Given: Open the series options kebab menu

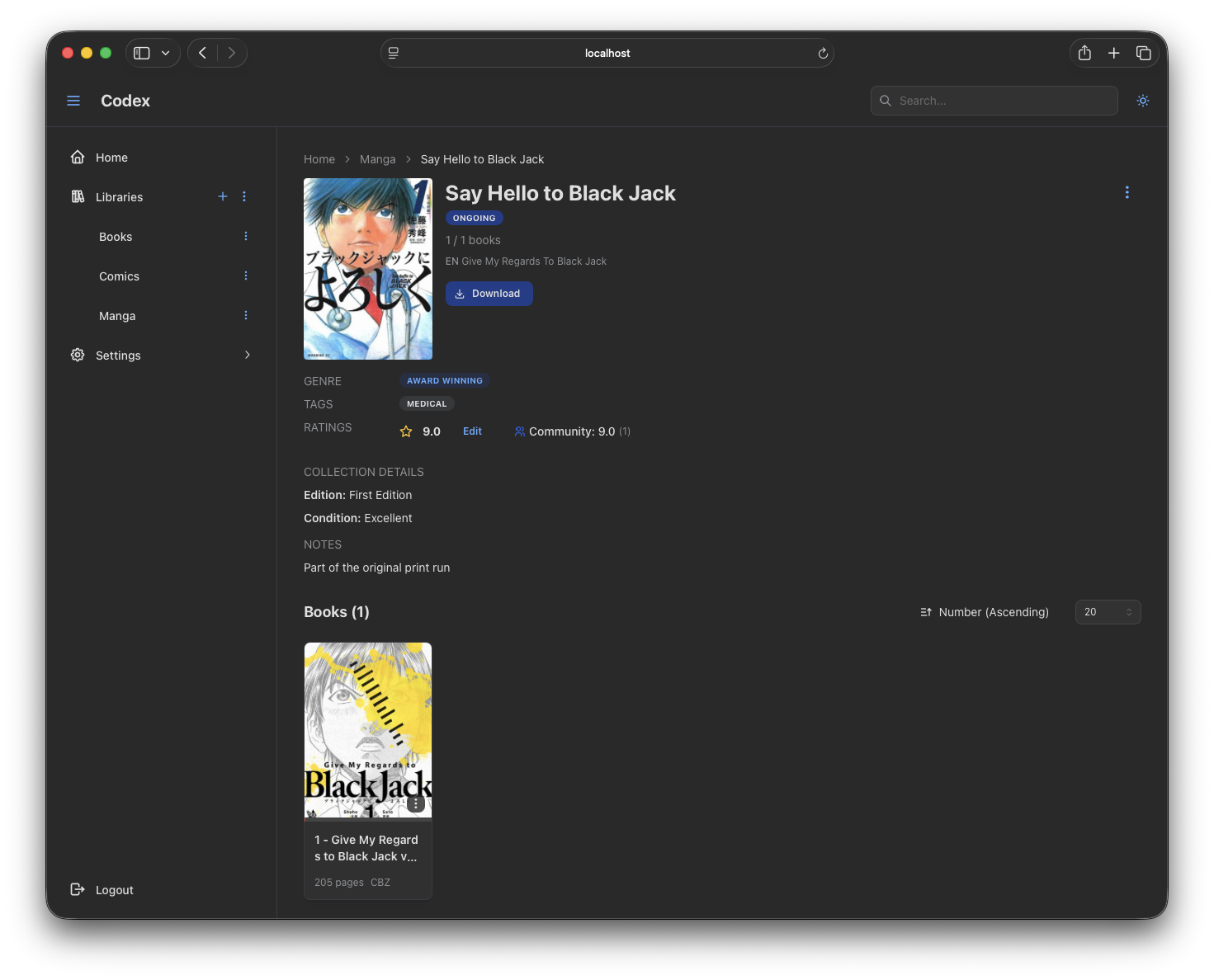Looking at the screenshot, I should pos(1127,191).
